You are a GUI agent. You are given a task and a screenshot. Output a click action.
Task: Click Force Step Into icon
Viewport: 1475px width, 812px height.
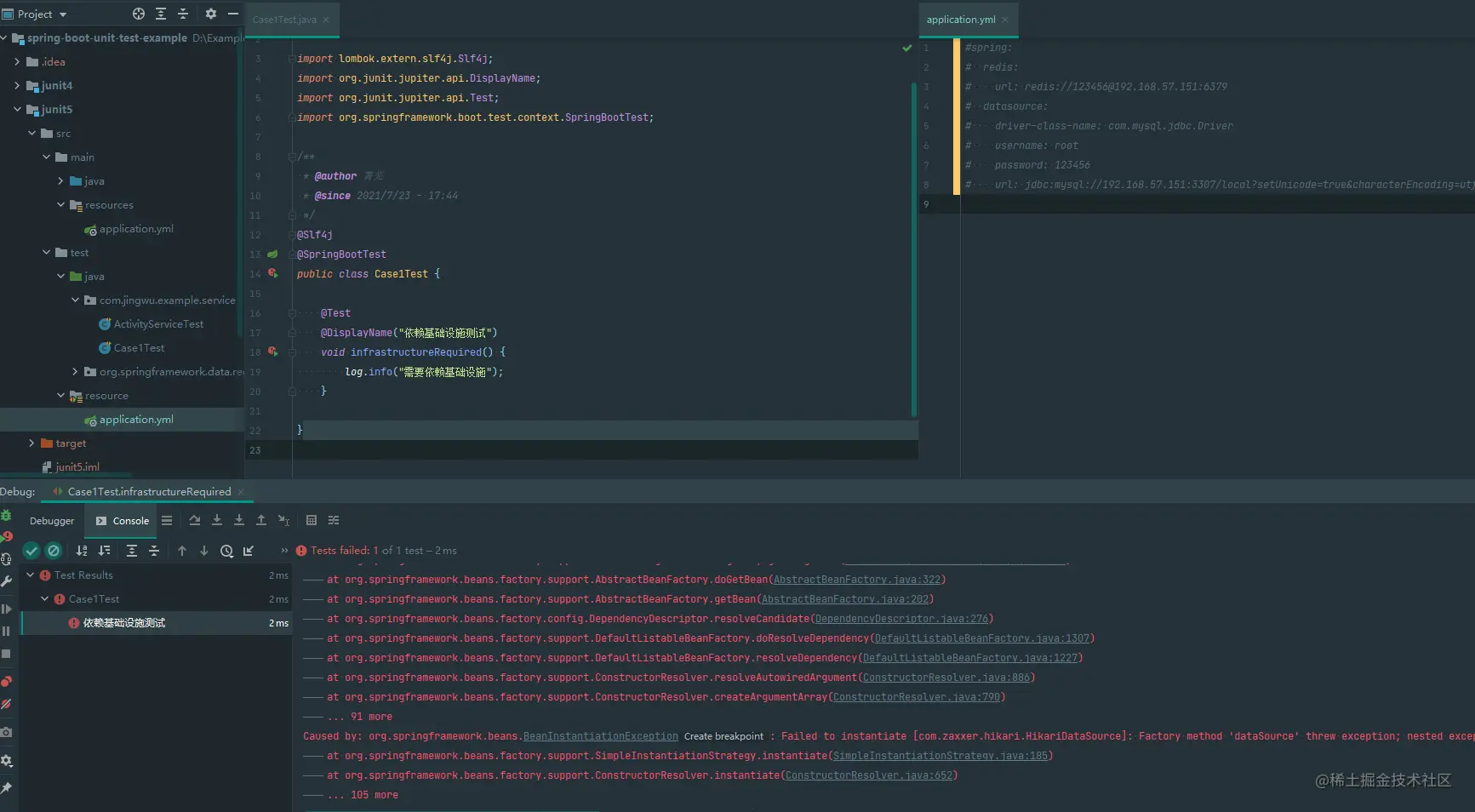click(239, 520)
